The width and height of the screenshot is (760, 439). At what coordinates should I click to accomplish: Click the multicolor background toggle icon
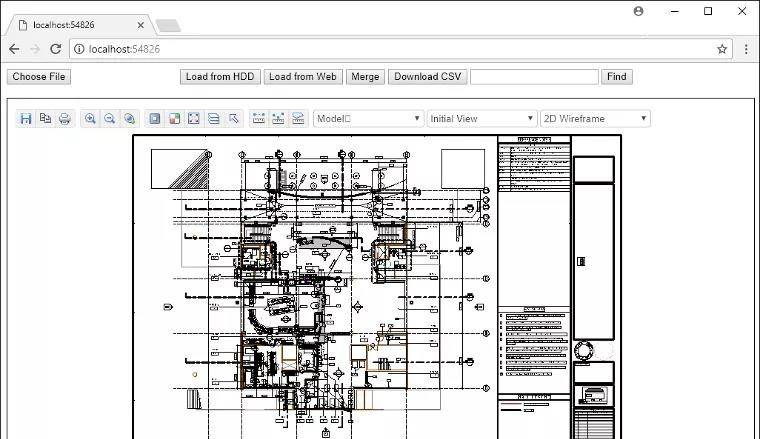click(174, 119)
